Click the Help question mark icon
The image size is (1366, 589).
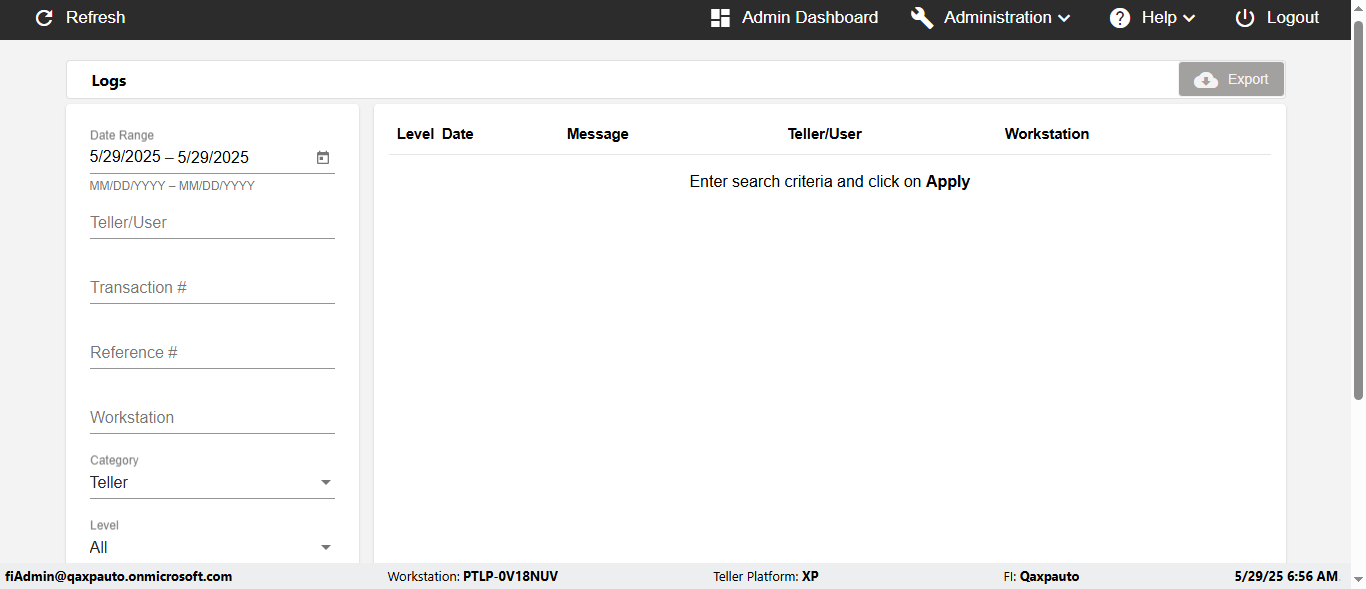coord(1120,18)
